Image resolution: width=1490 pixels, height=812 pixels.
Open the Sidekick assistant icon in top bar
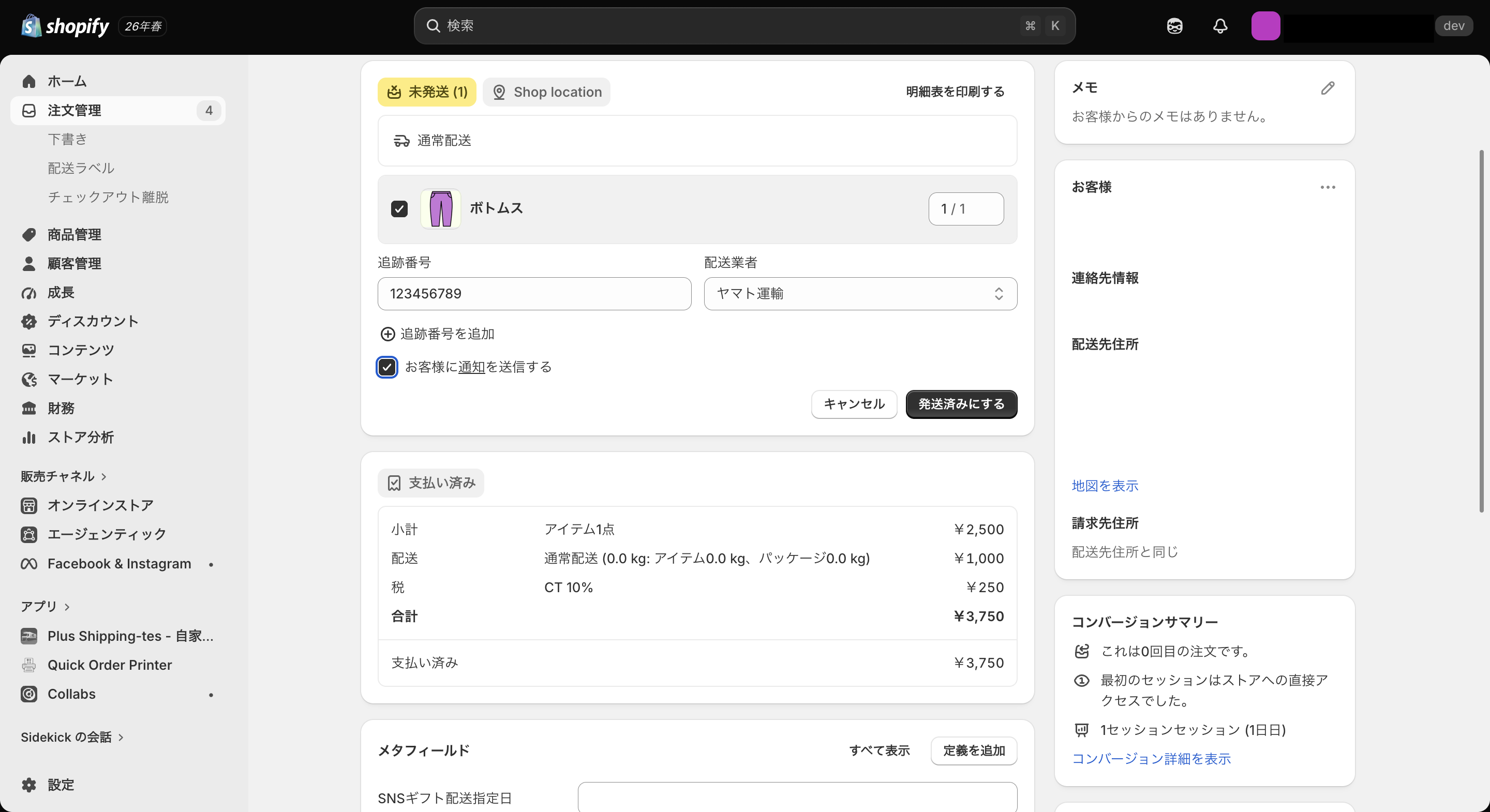[1174, 26]
